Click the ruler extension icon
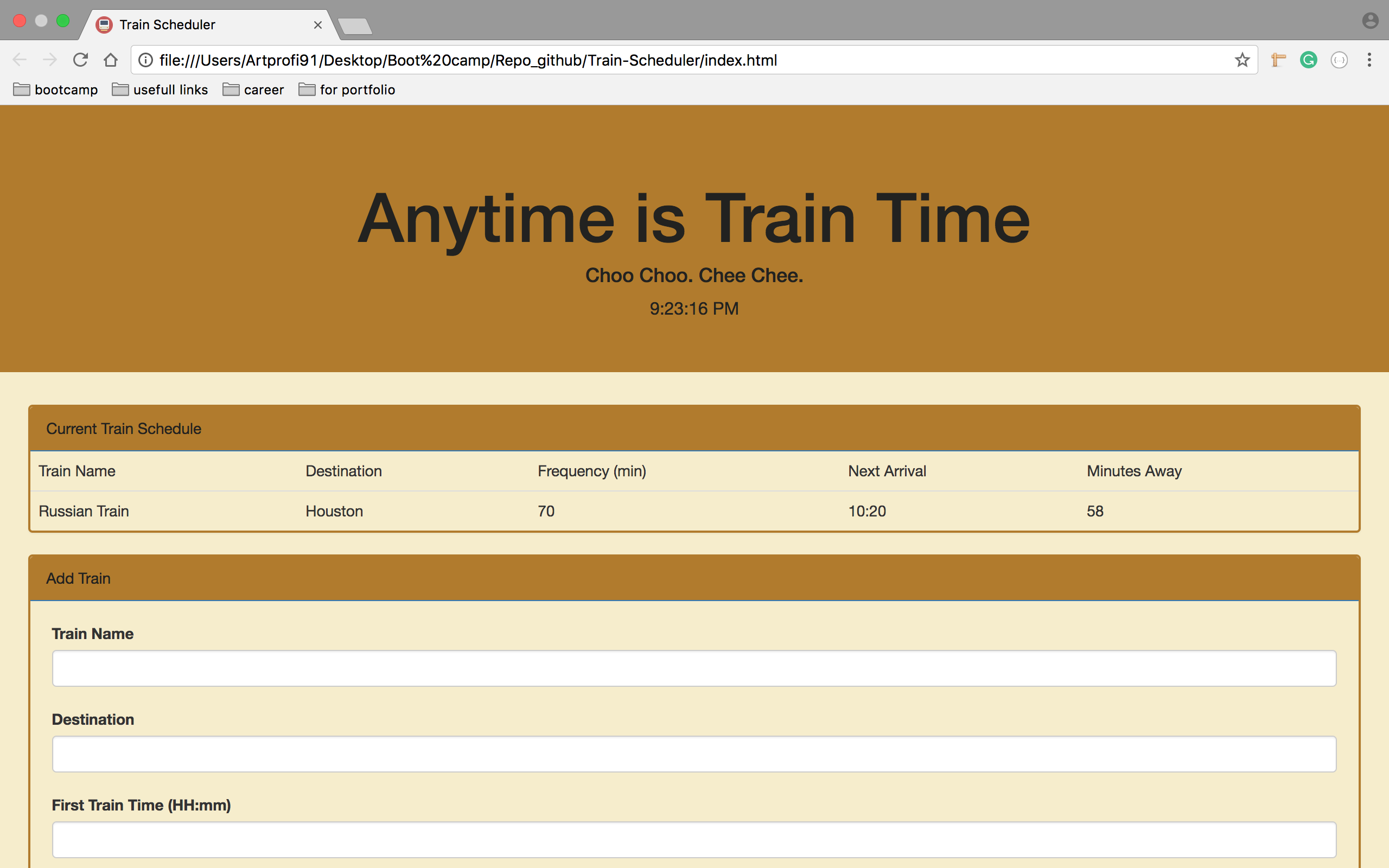This screenshot has width=1389, height=868. pos(1279,60)
